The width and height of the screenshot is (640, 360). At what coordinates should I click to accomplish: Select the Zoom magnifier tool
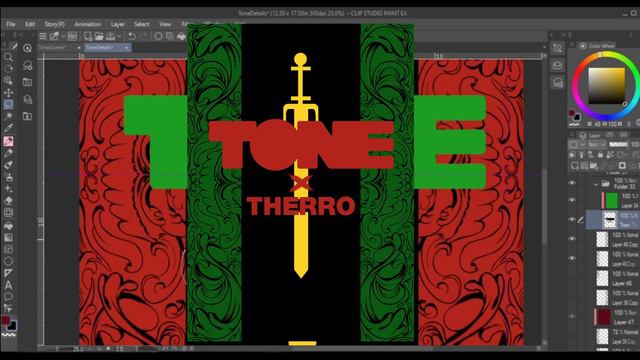[8, 57]
